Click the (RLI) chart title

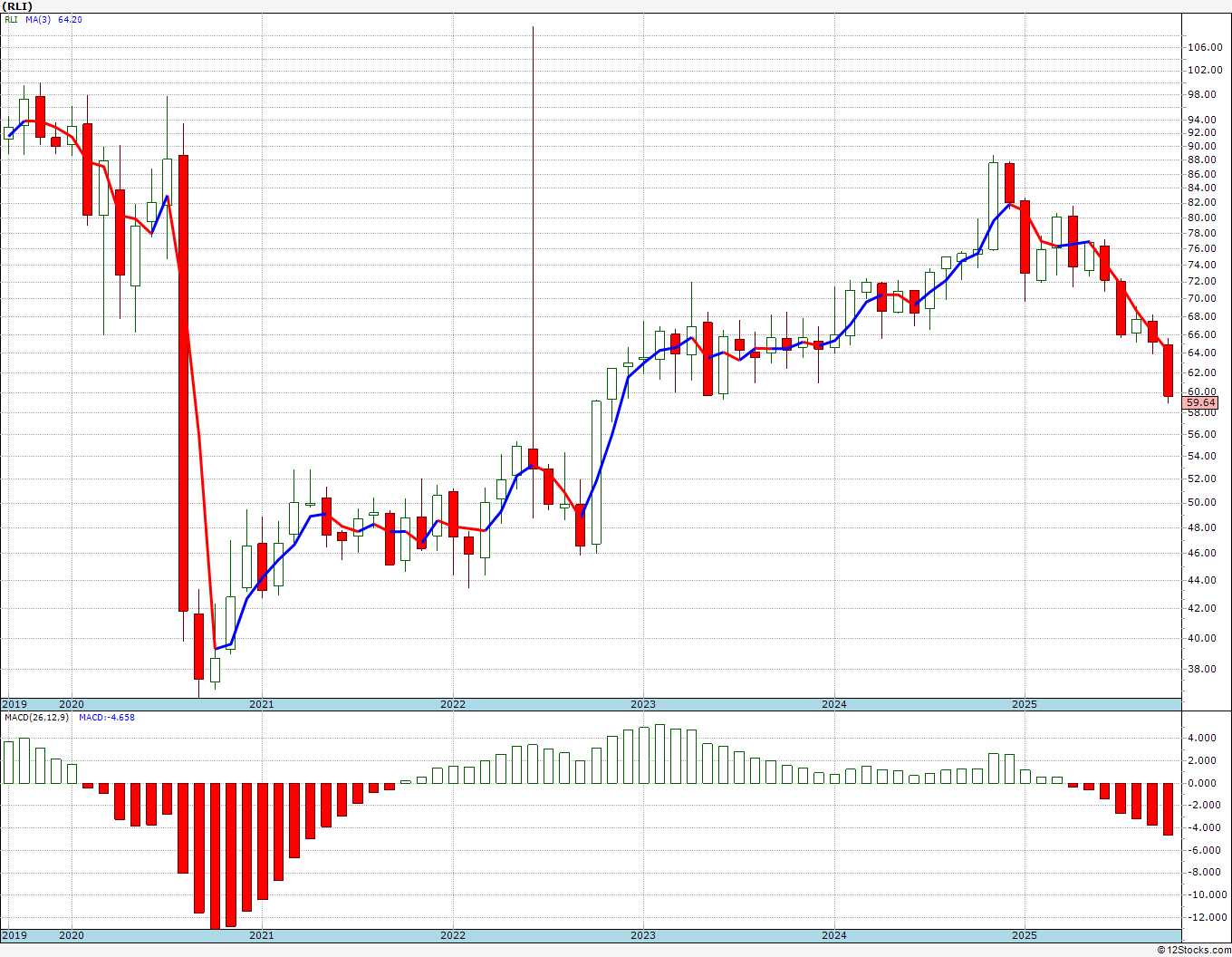tap(18, 5)
